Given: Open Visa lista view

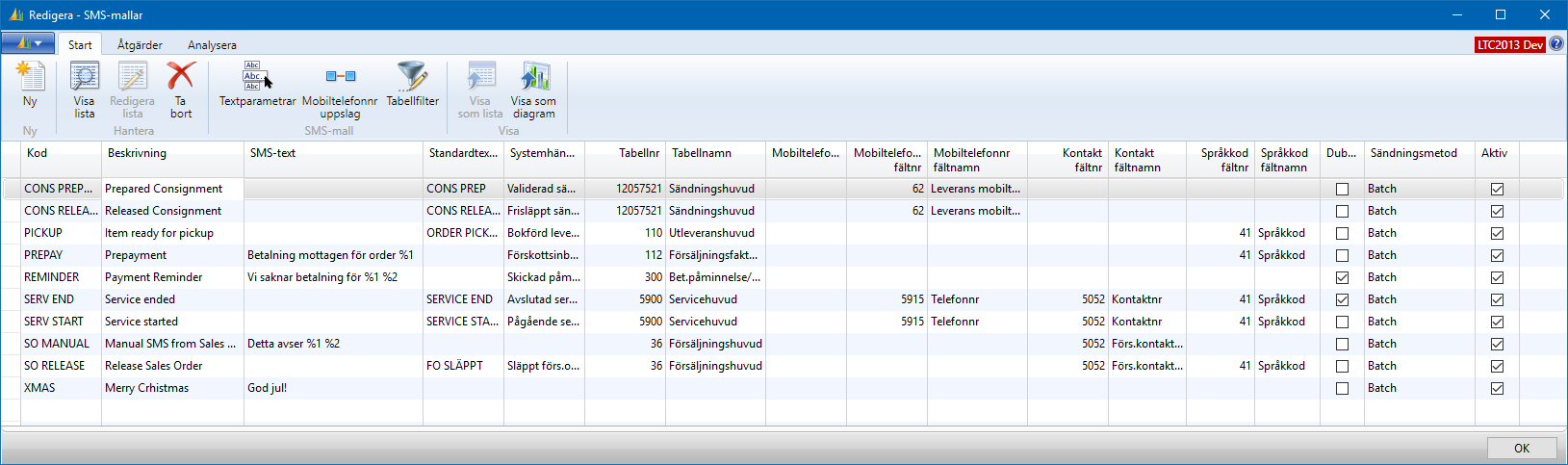Looking at the screenshot, I should click(x=85, y=90).
